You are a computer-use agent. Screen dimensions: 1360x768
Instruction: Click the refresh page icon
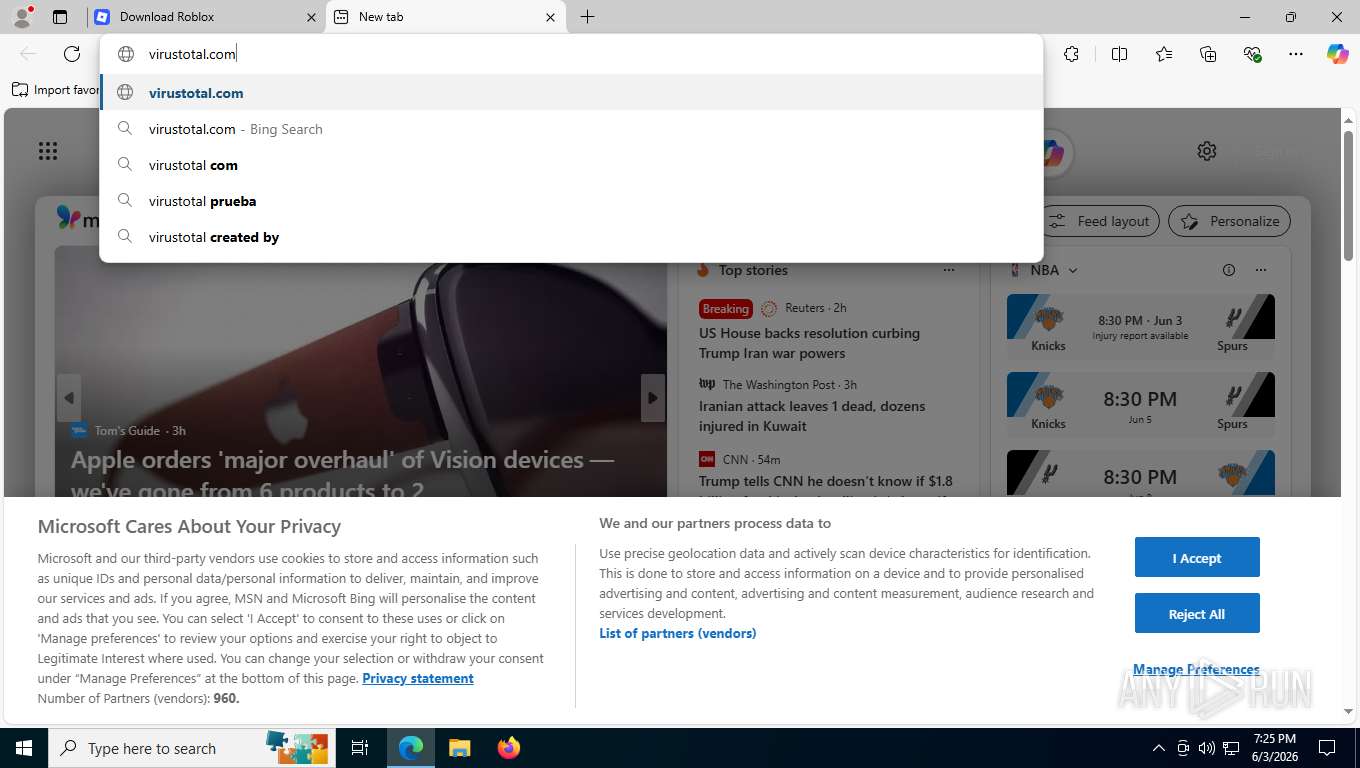(72, 54)
